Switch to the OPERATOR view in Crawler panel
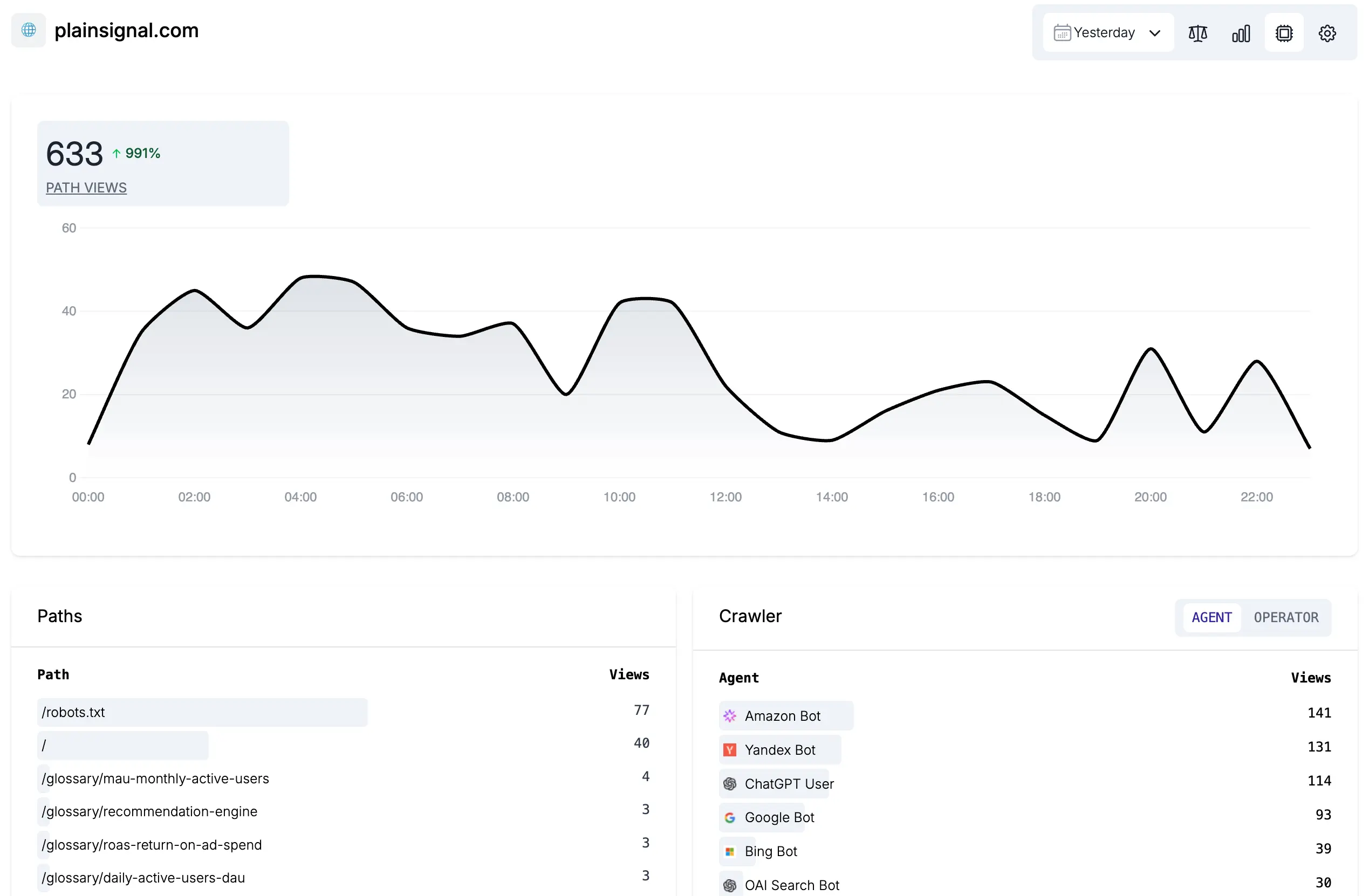Screen dimensions: 1369x896 point(1287,617)
